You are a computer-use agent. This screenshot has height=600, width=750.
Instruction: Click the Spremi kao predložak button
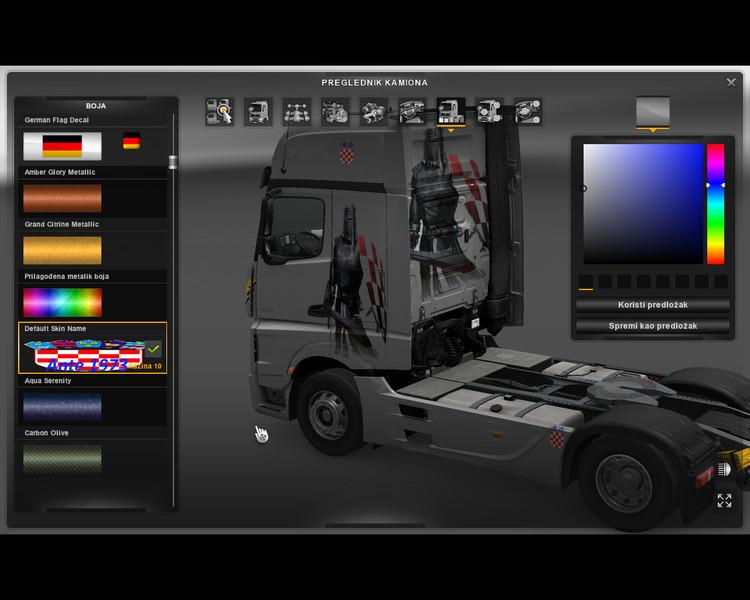[654, 326]
